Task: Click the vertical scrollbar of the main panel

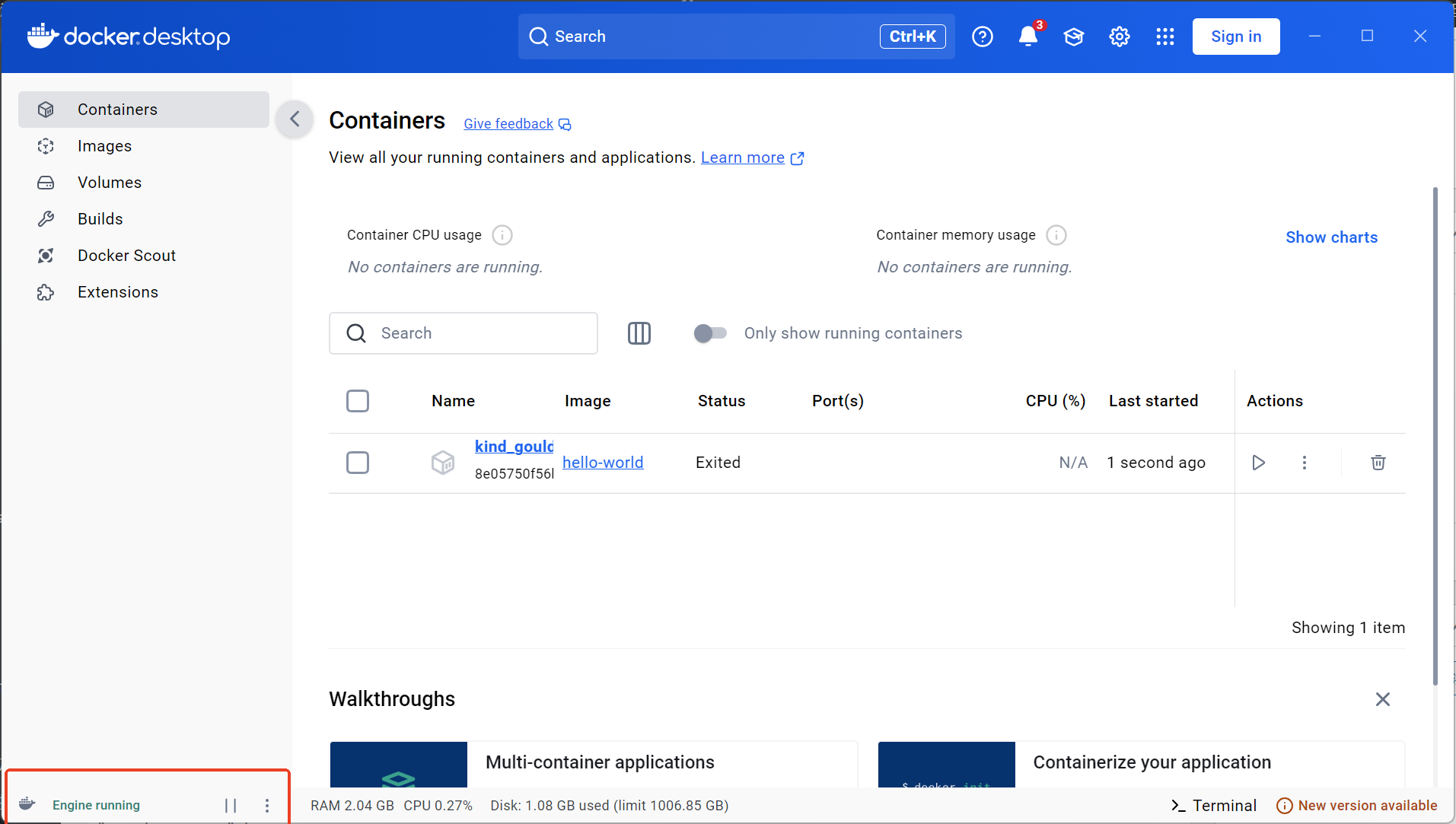Action: (x=1435, y=436)
